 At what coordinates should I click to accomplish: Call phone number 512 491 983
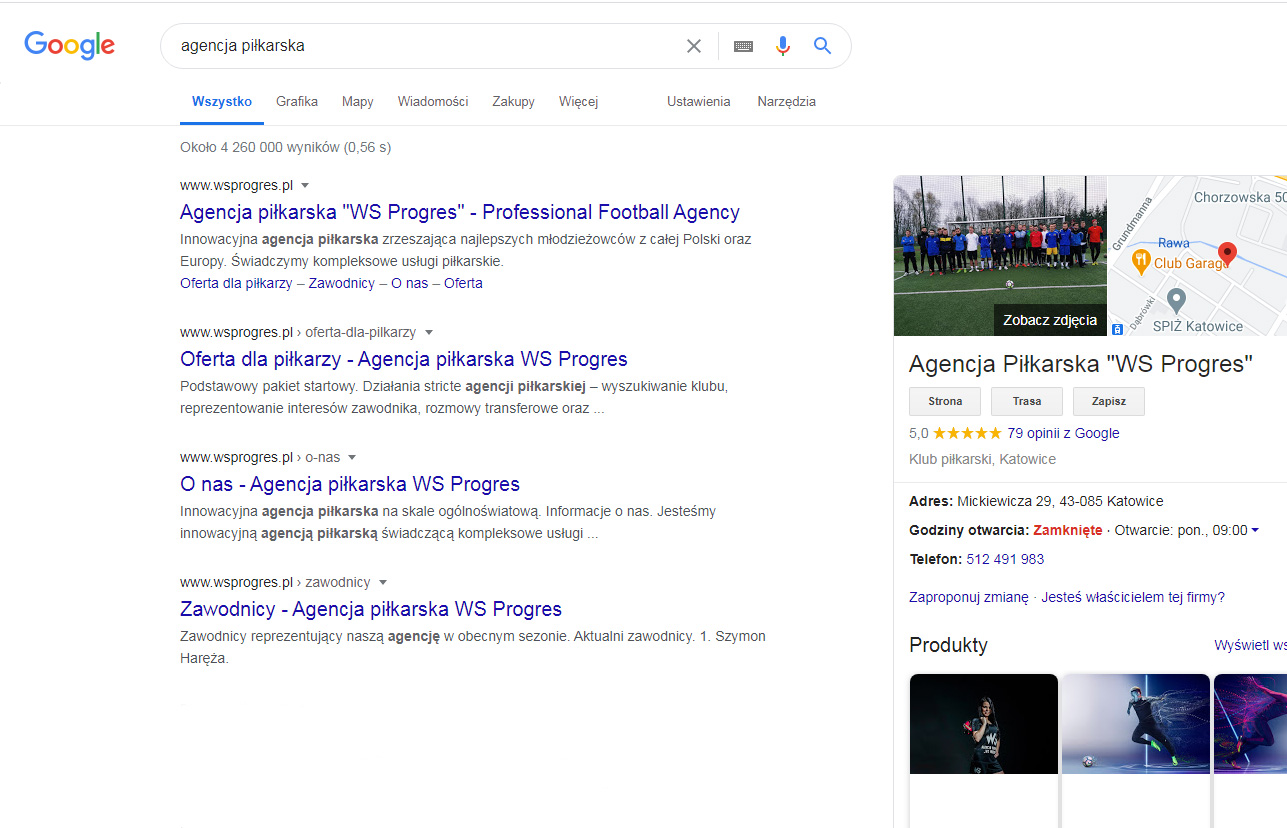click(x=1005, y=559)
